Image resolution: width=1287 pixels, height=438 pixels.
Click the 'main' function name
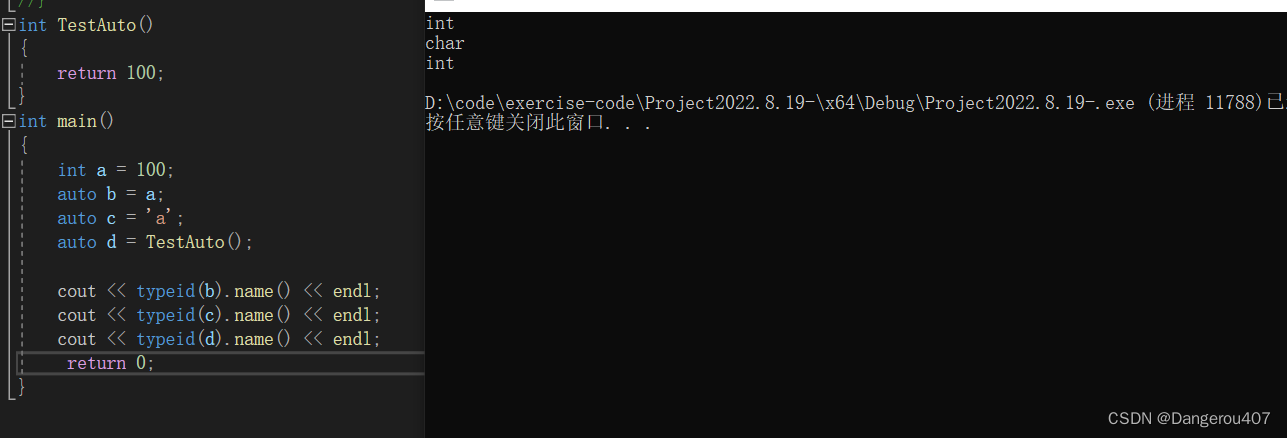77,121
